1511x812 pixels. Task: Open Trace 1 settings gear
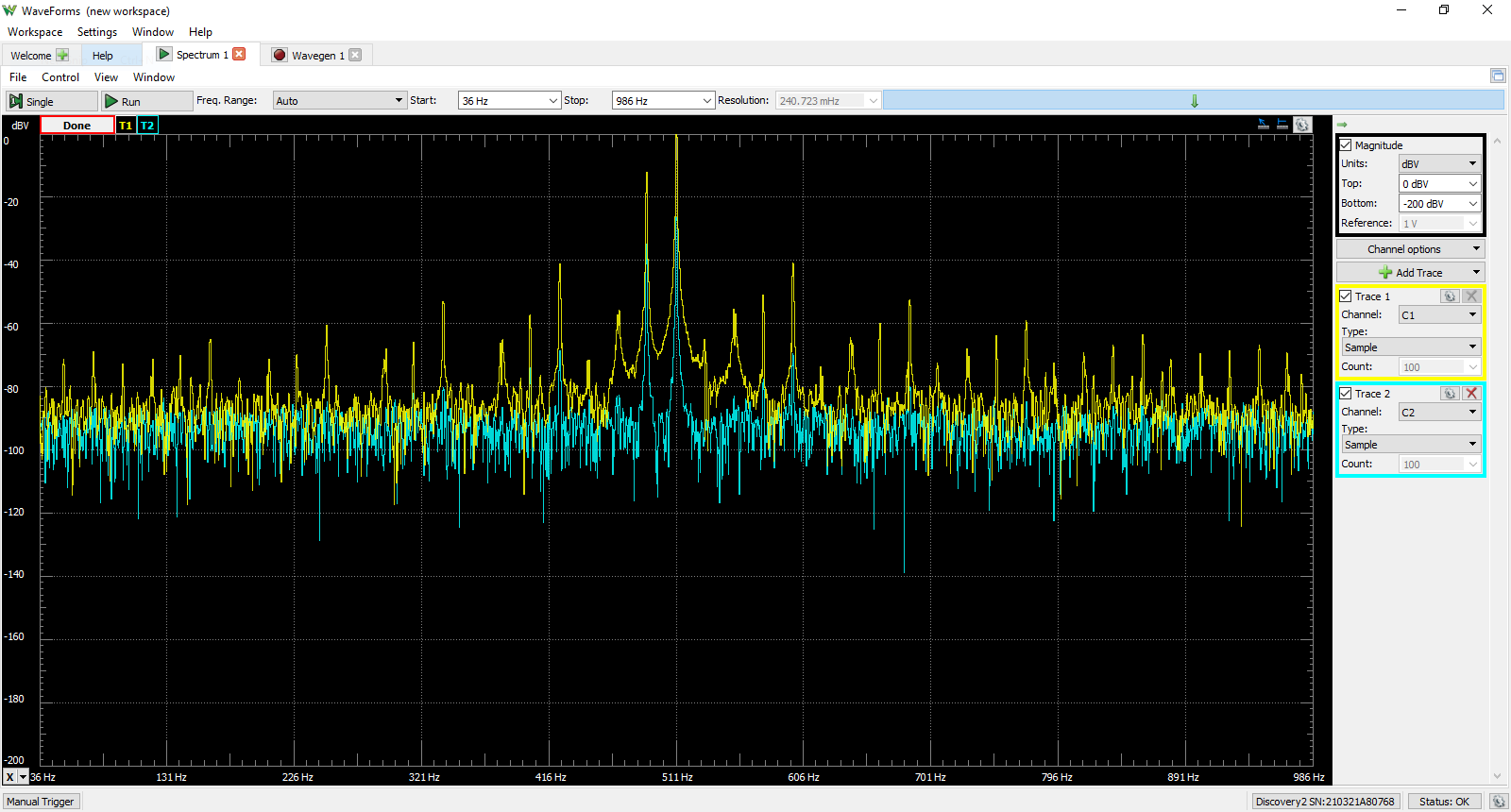[1450, 296]
